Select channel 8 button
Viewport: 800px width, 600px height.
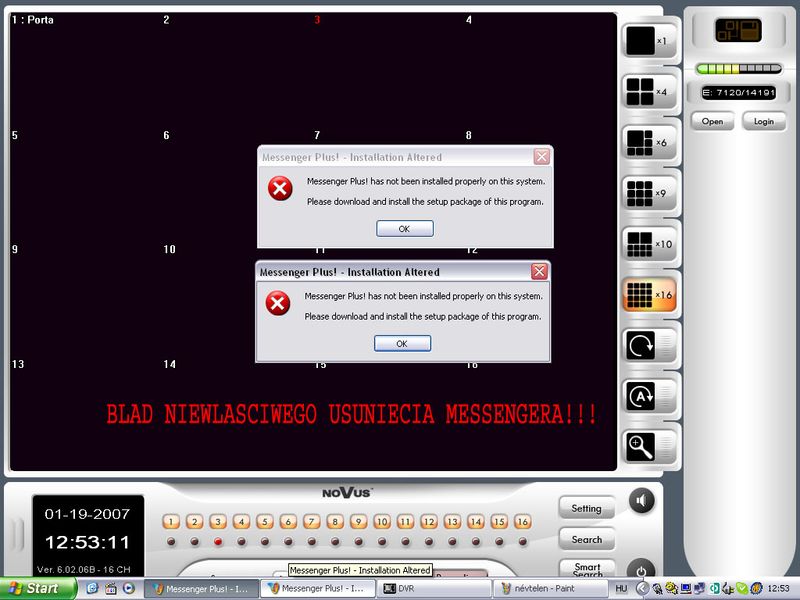tap(335, 521)
